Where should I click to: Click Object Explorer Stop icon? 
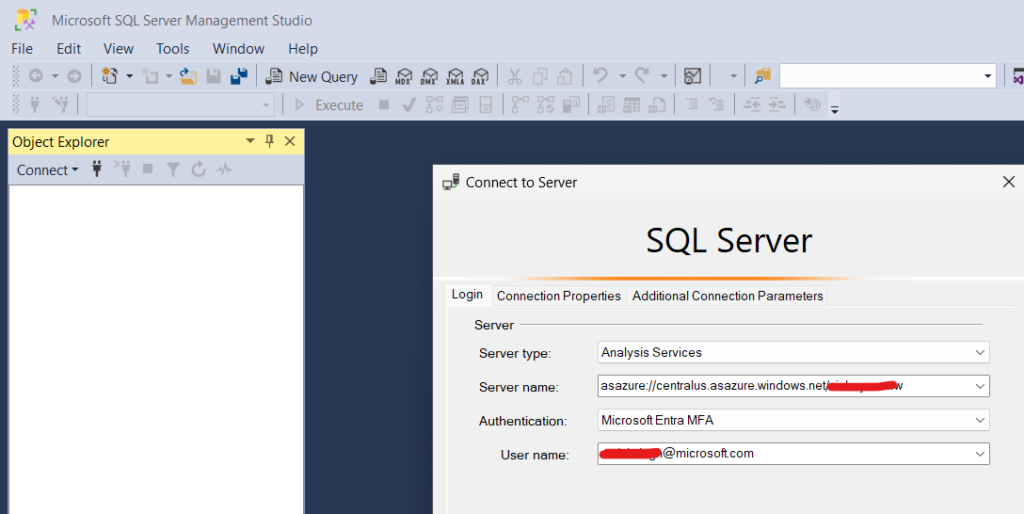click(148, 169)
